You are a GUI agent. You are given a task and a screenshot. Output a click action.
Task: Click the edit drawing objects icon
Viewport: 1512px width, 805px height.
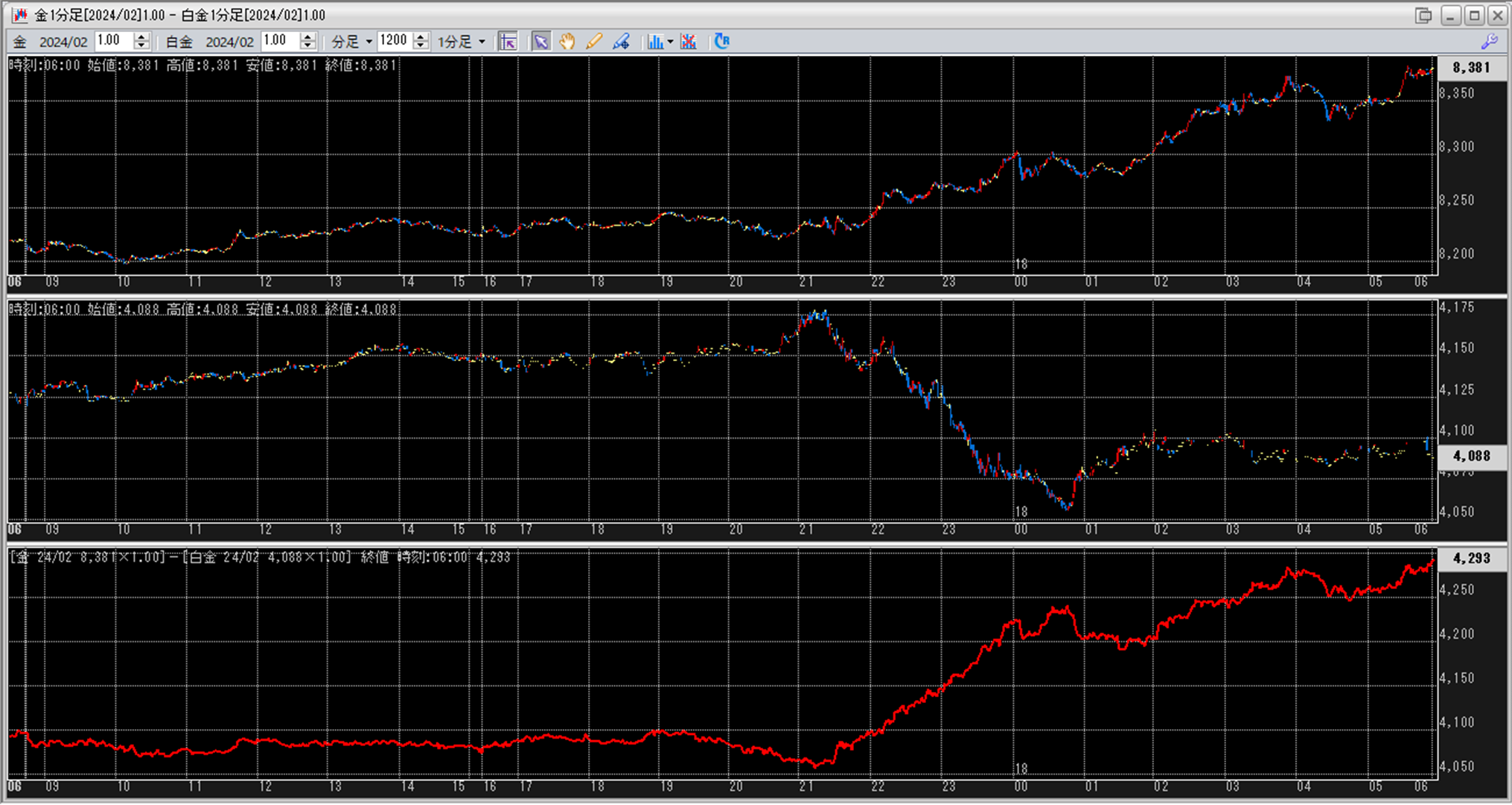pyautogui.click(x=621, y=42)
